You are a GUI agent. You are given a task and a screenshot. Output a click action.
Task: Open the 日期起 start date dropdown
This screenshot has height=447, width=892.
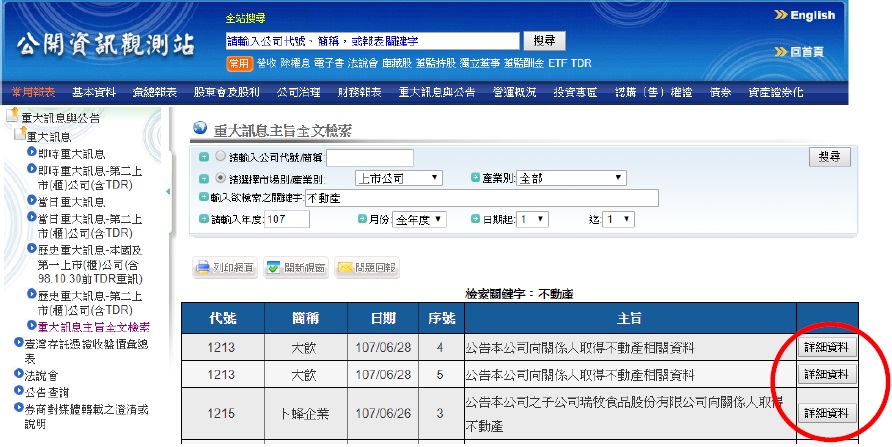click(x=533, y=219)
